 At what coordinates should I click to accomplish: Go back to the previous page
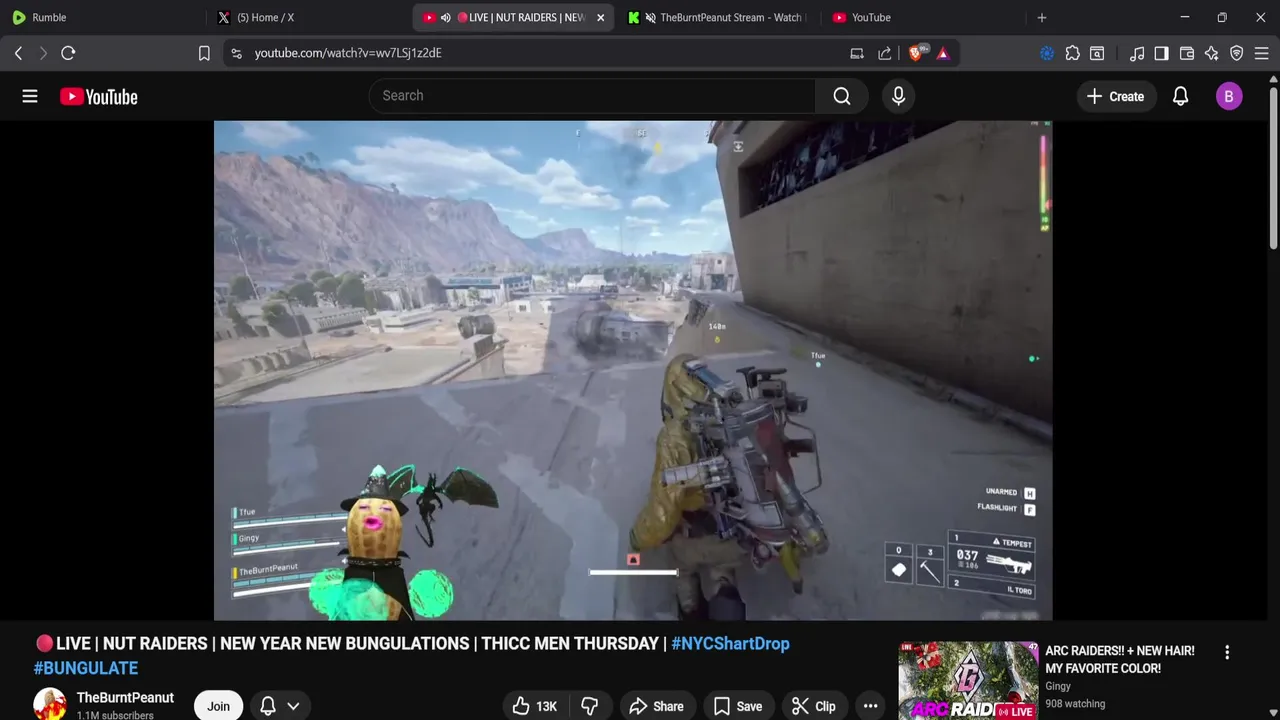click(x=18, y=53)
